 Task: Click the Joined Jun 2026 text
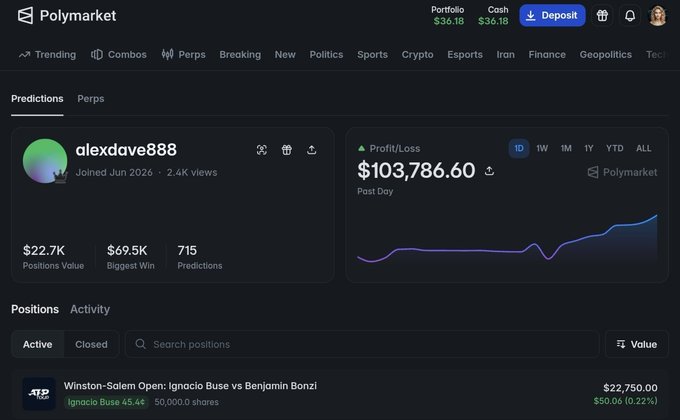[x=114, y=172]
